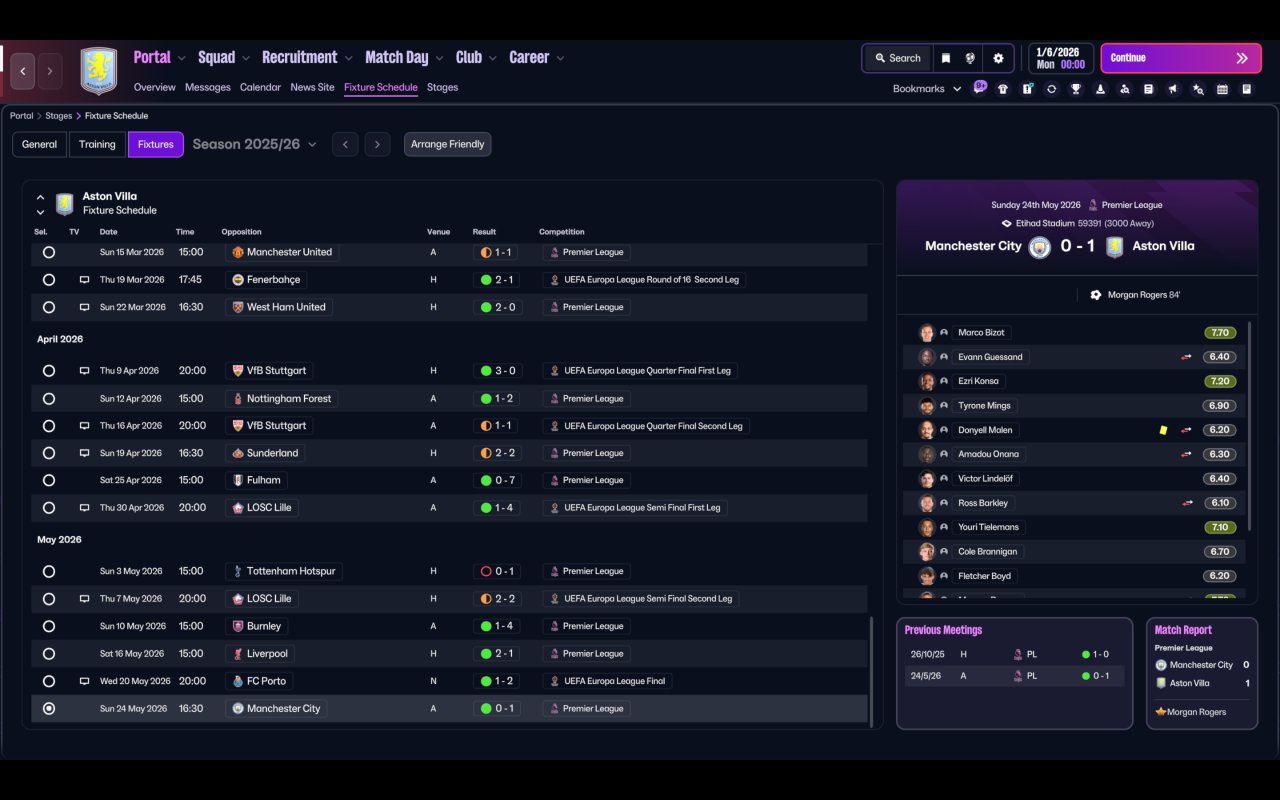This screenshot has width=1280, height=800.
Task: Open the notifications speech bubble showing 9+
Action: (x=980, y=87)
